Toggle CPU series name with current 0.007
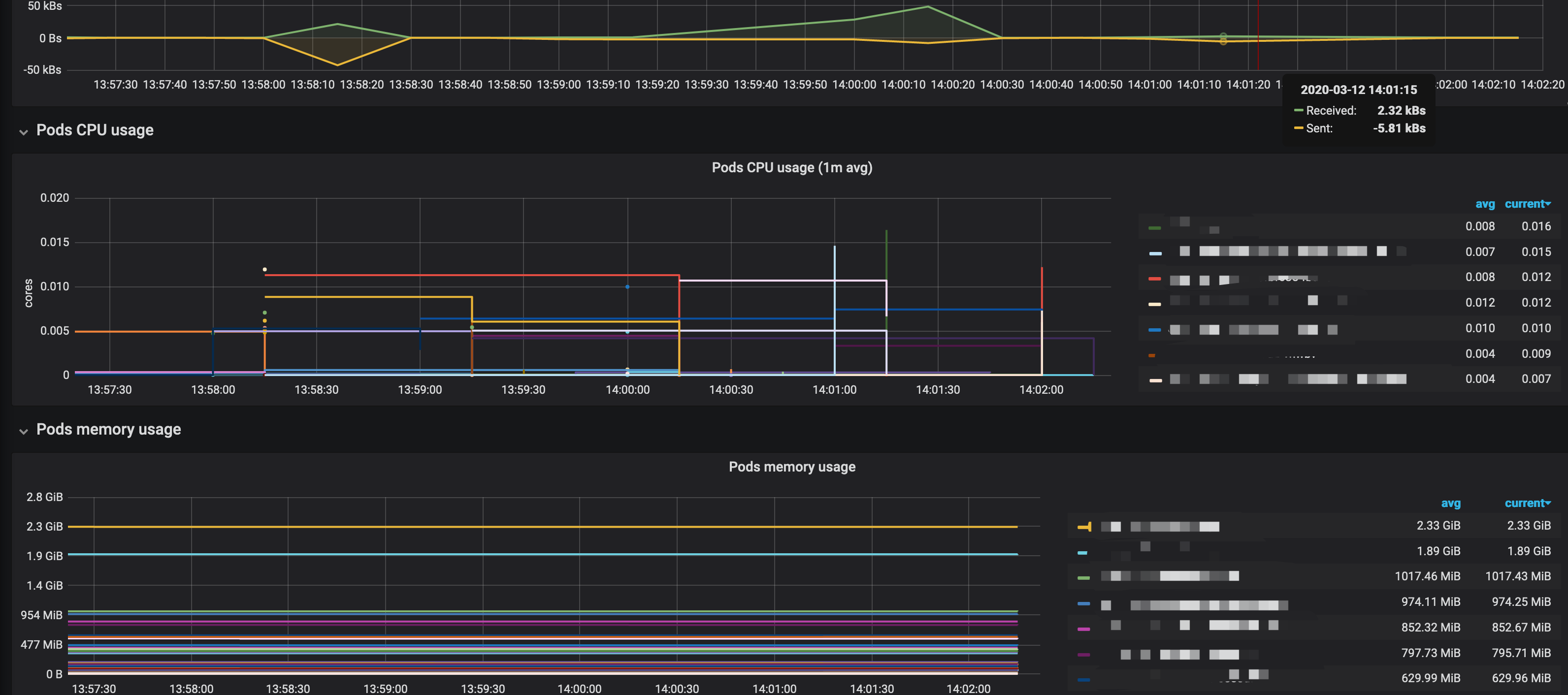This screenshot has width=1568, height=695. click(1287, 379)
